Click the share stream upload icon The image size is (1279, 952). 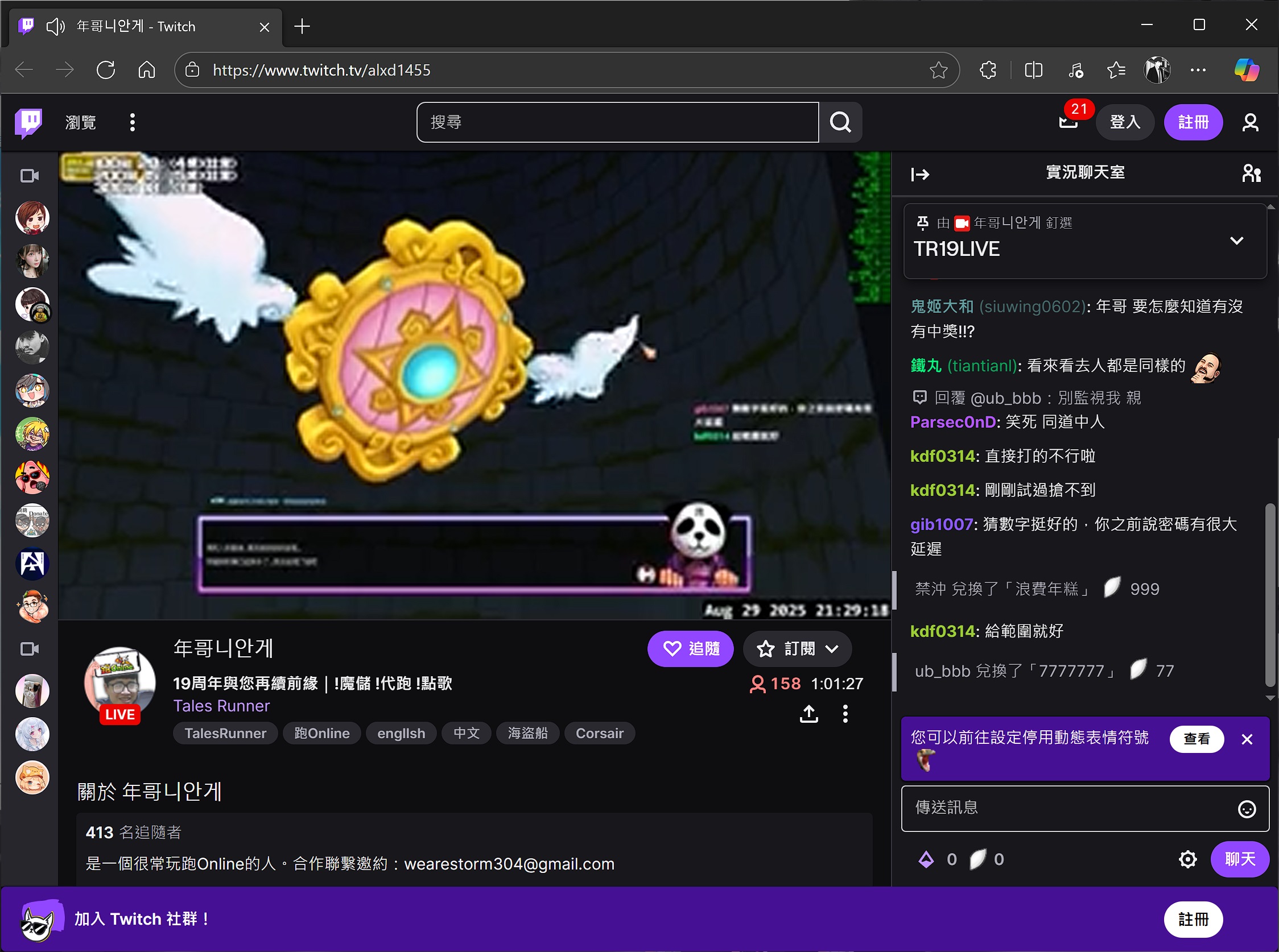[808, 713]
